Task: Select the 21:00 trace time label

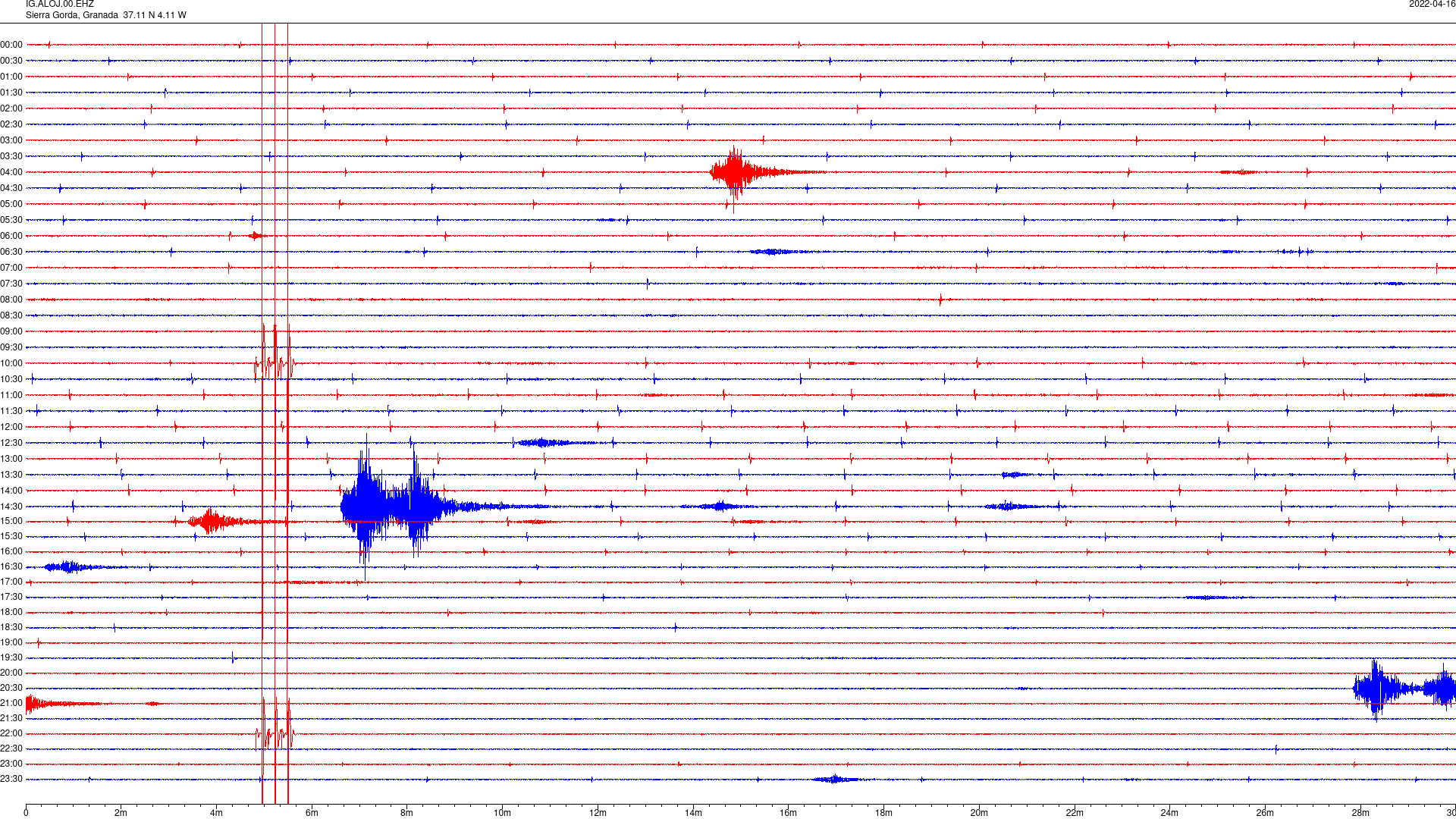Action: click(x=11, y=703)
